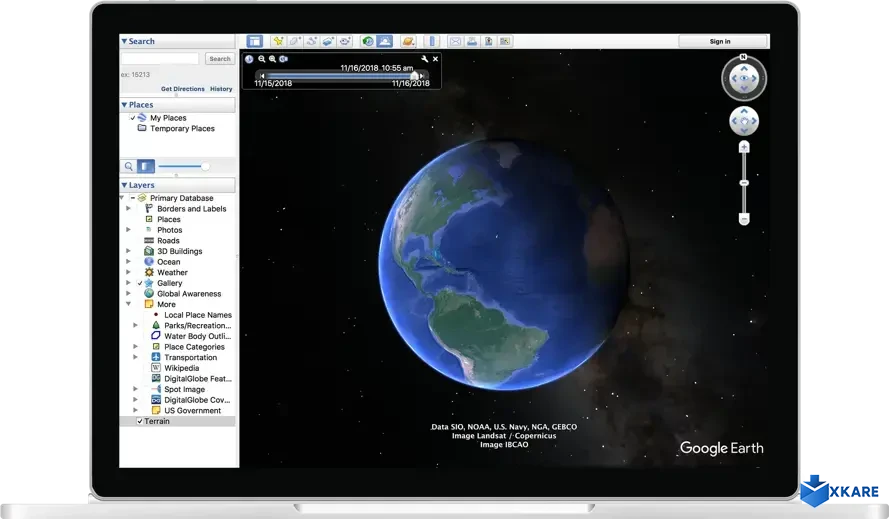Open time slider wrench settings
Image resolution: width=889 pixels, height=519 pixels.
click(425, 59)
